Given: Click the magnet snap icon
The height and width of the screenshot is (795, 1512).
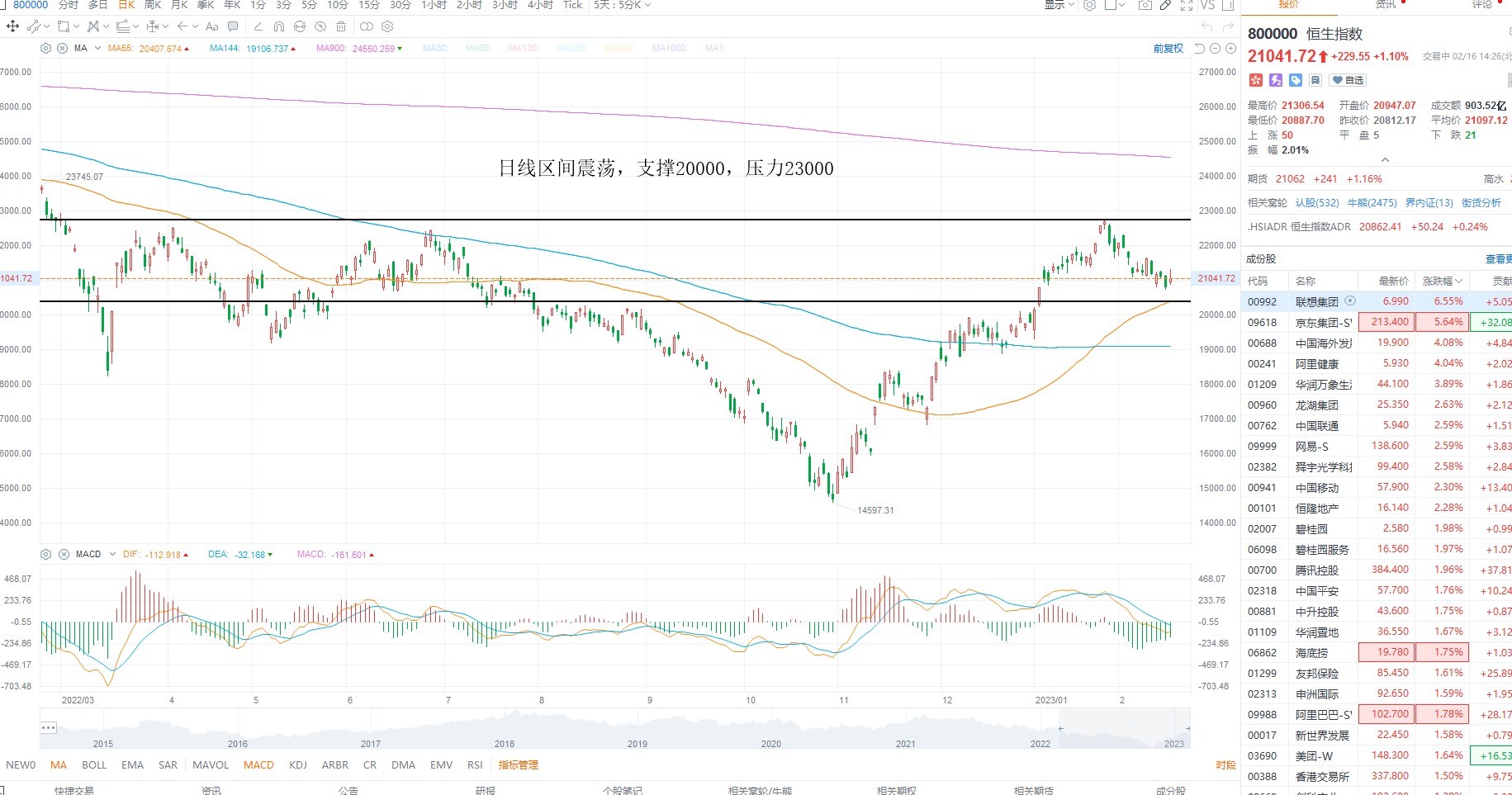Looking at the screenshot, I should point(279,26).
